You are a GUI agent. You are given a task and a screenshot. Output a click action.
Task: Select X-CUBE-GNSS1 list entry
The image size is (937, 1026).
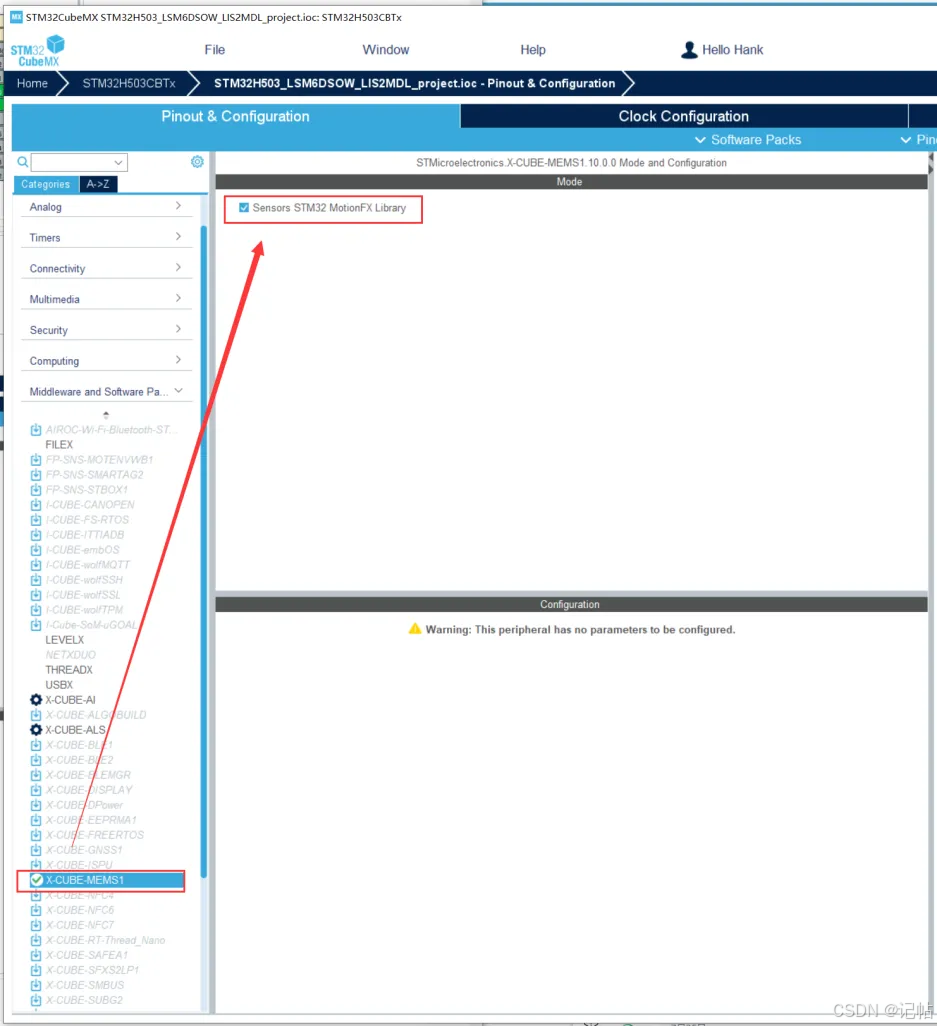pyautogui.click(x=84, y=851)
